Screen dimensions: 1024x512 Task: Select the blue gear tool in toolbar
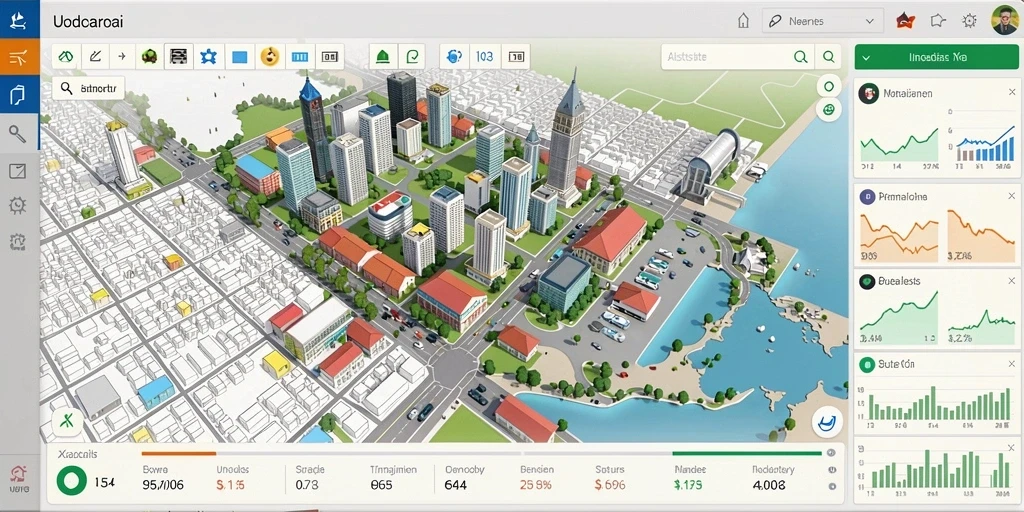point(208,57)
